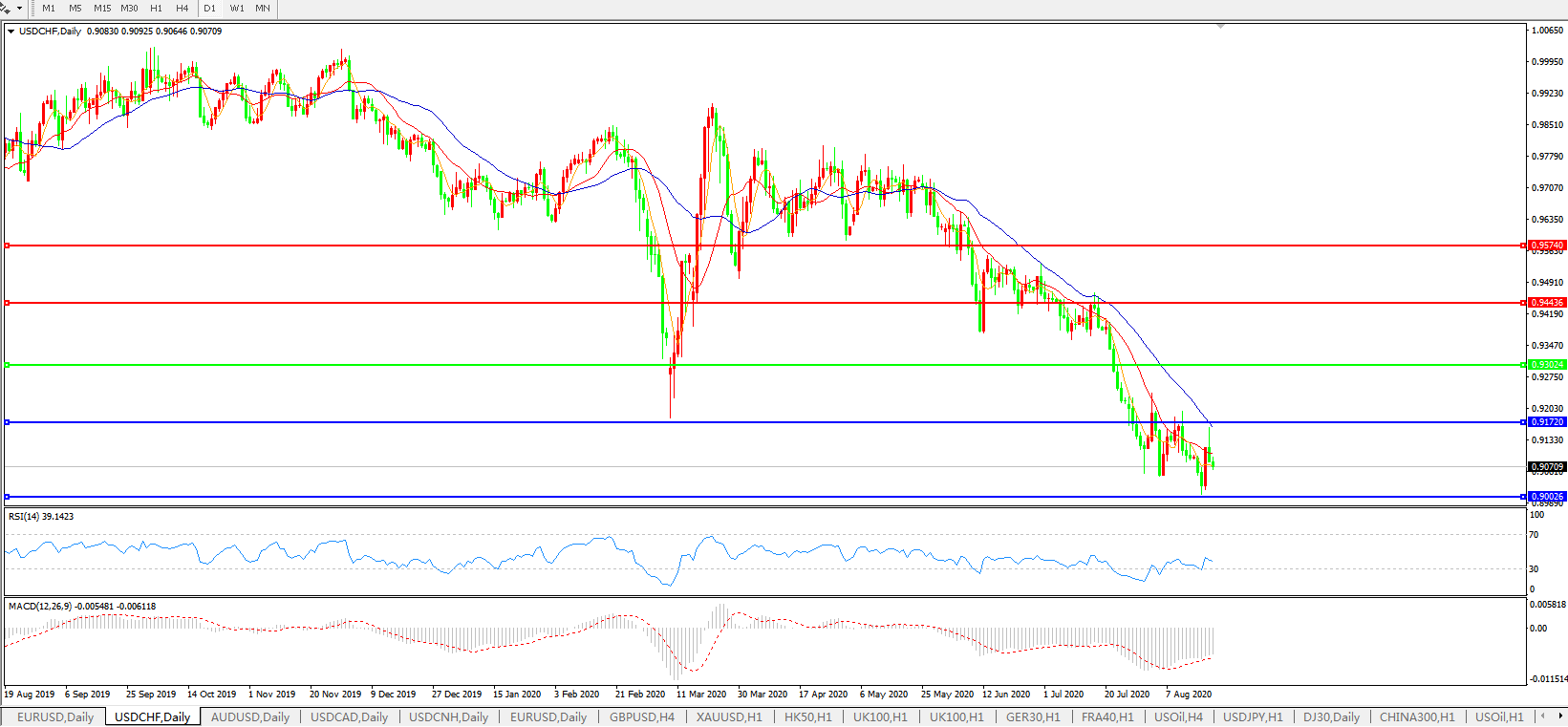This screenshot has height=727, width=1568.
Task: Select the W1 weekly timeframe
Action: click(237, 8)
